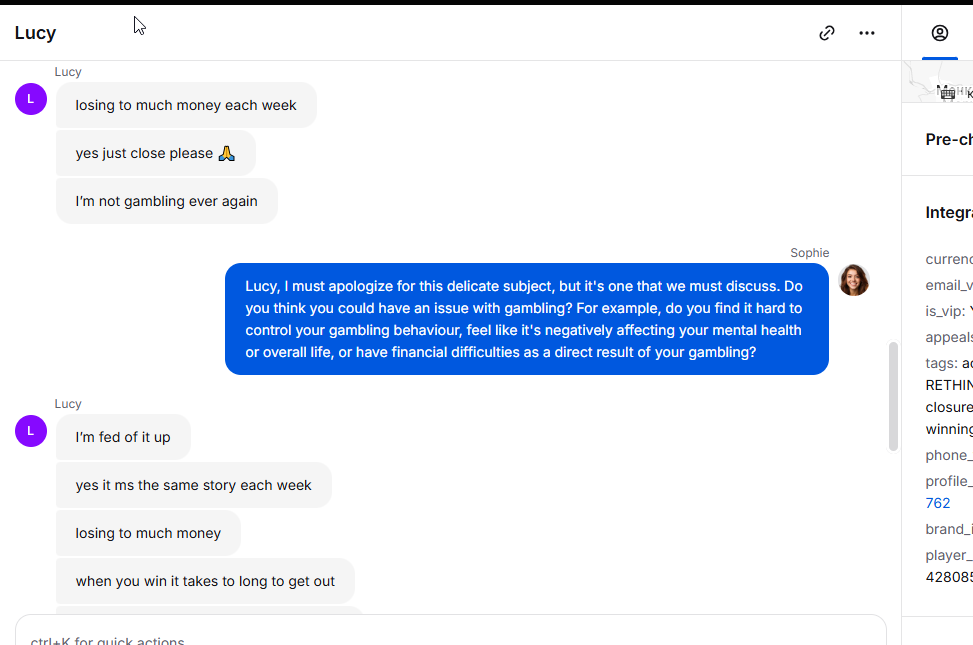This screenshot has width=973, height=645.
Task: Switch to the customer profile details tab
Action: [x=939, y=33]
